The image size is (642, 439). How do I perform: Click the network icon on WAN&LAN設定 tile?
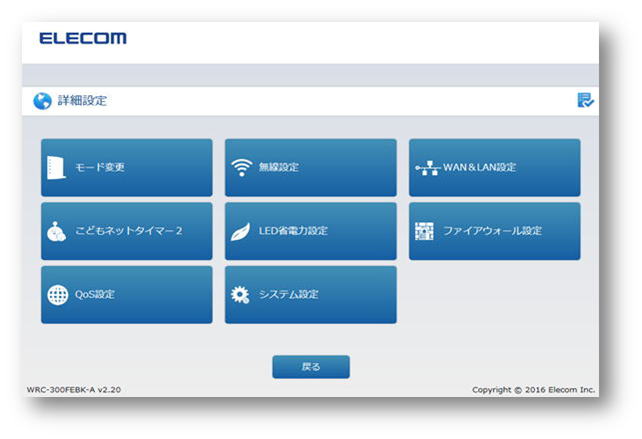[x=427, y=168]
